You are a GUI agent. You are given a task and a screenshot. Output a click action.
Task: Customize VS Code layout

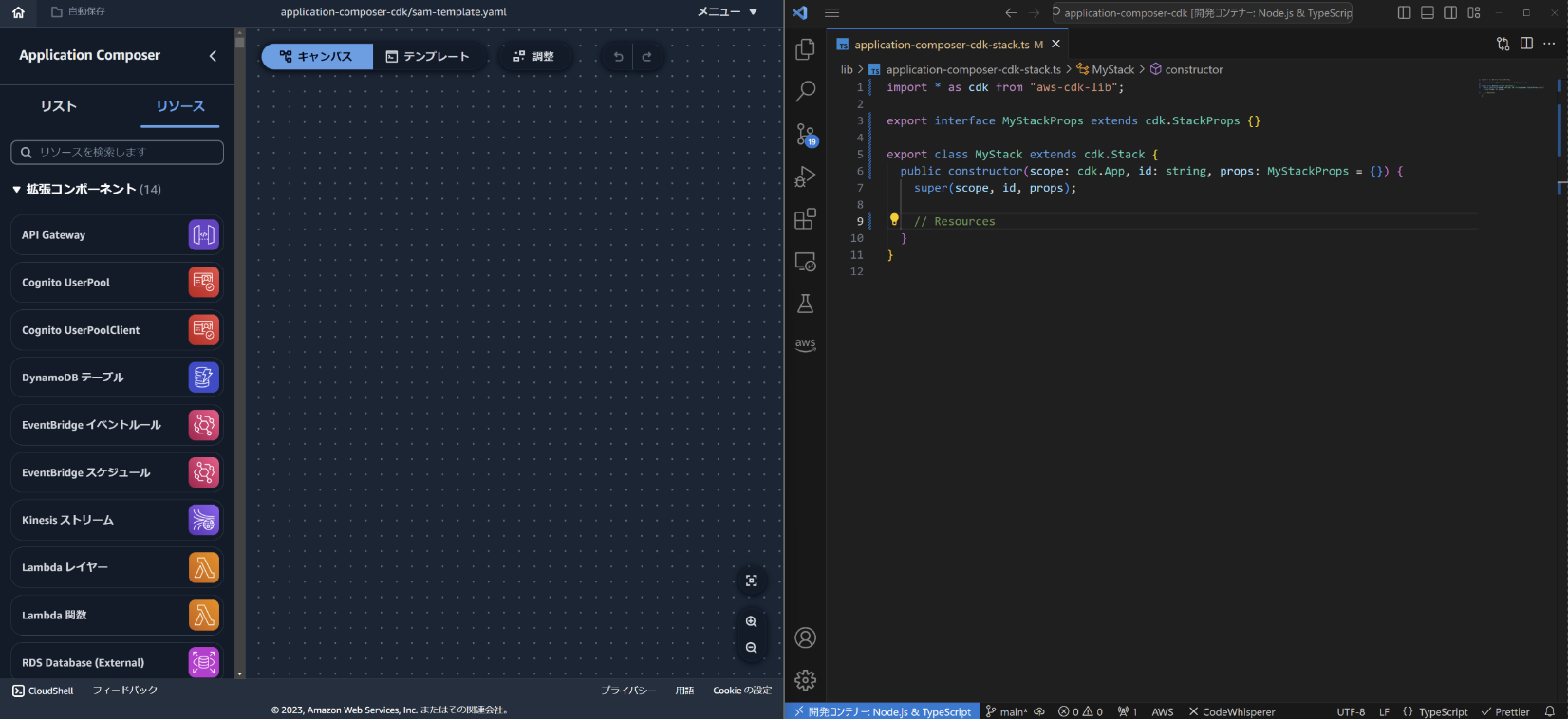pos(1474,12)
